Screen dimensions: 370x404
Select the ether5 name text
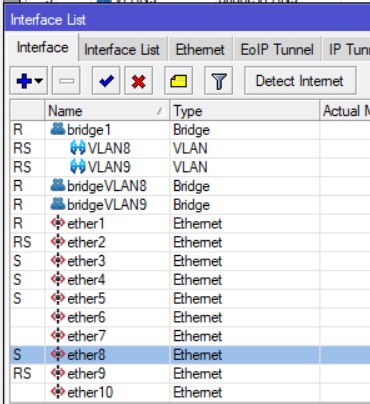point(86,298)
